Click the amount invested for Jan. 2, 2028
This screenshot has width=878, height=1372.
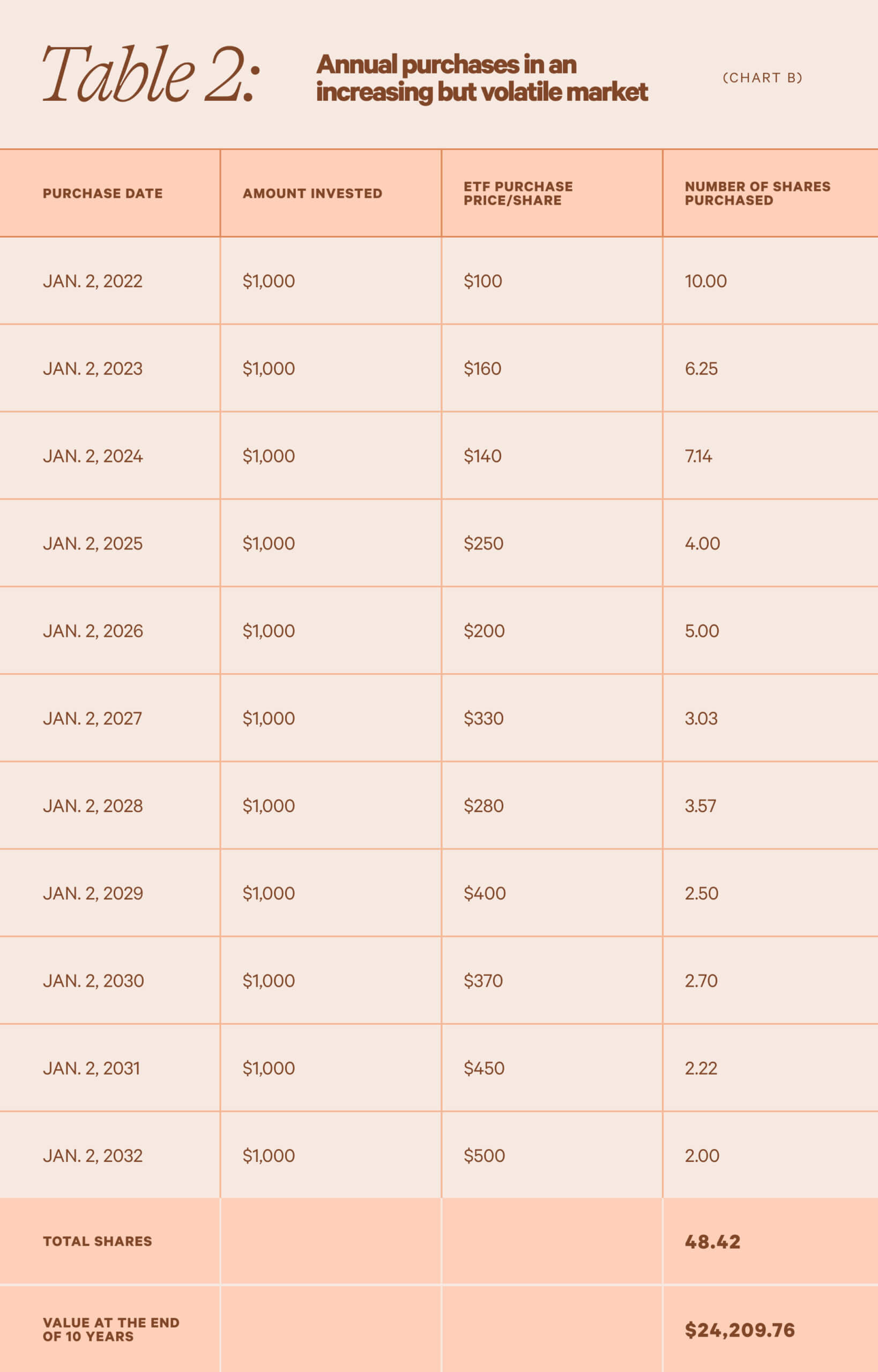coord(269,806)
